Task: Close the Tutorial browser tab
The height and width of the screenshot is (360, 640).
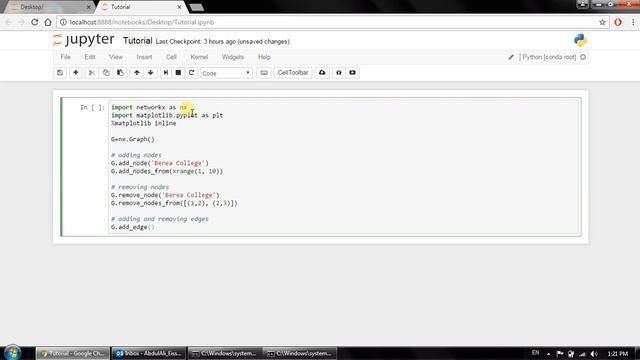Action: point(179,7)
